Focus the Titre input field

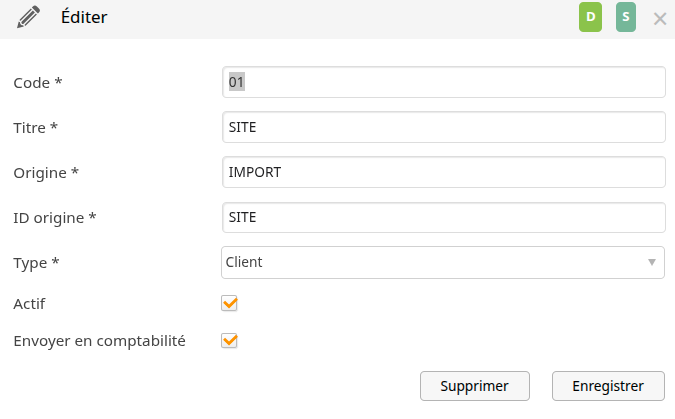pos(444,127)
